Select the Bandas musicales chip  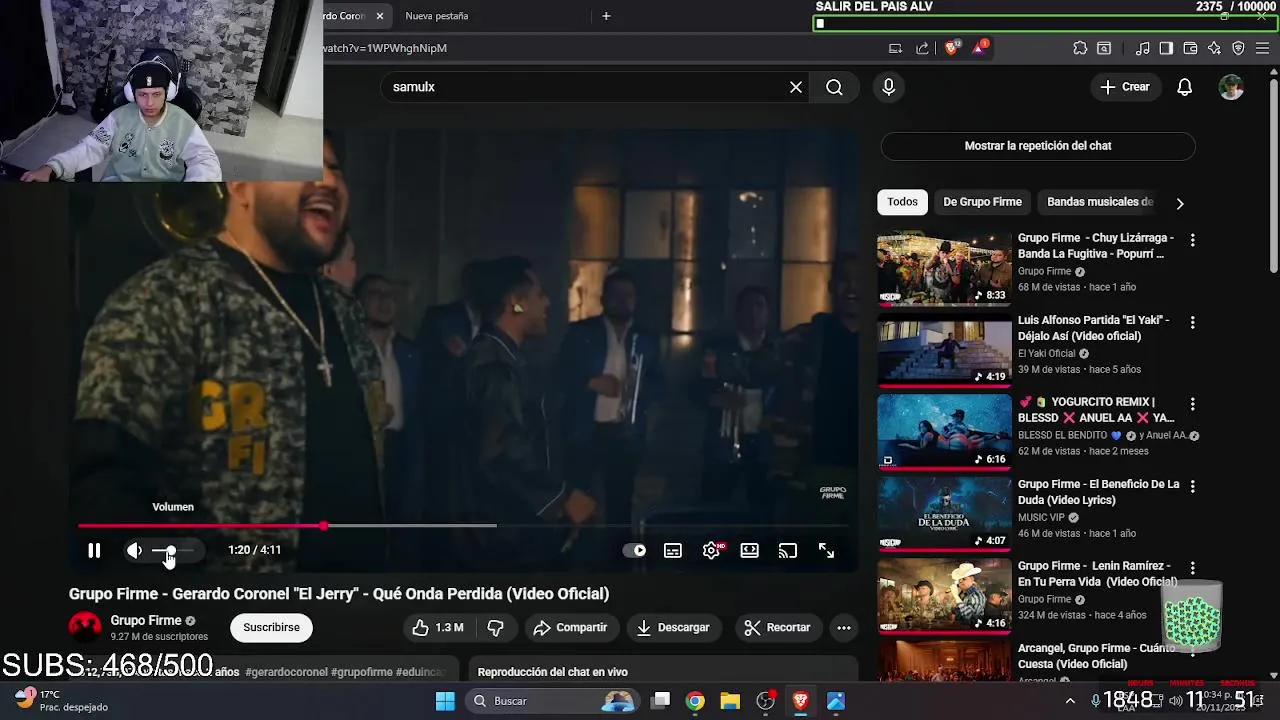[x=1100, y=202]
